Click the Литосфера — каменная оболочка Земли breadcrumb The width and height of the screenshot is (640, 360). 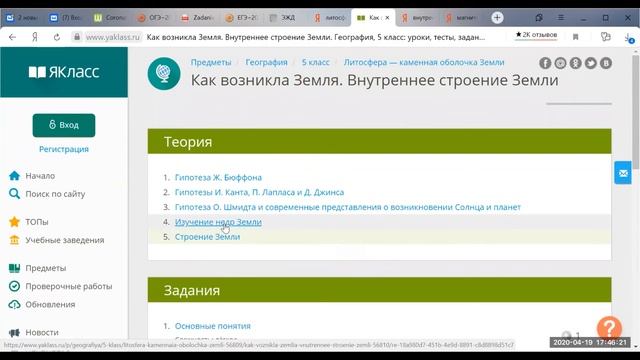click(x=424, y=62)
